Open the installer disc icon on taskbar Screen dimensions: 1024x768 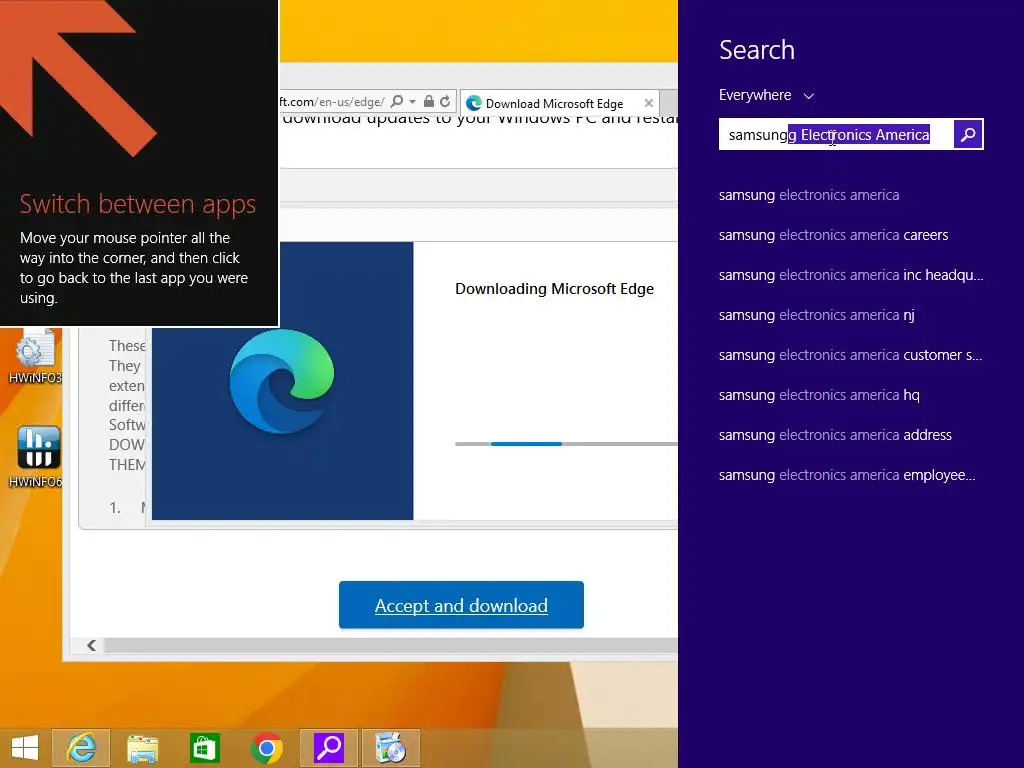391,748
